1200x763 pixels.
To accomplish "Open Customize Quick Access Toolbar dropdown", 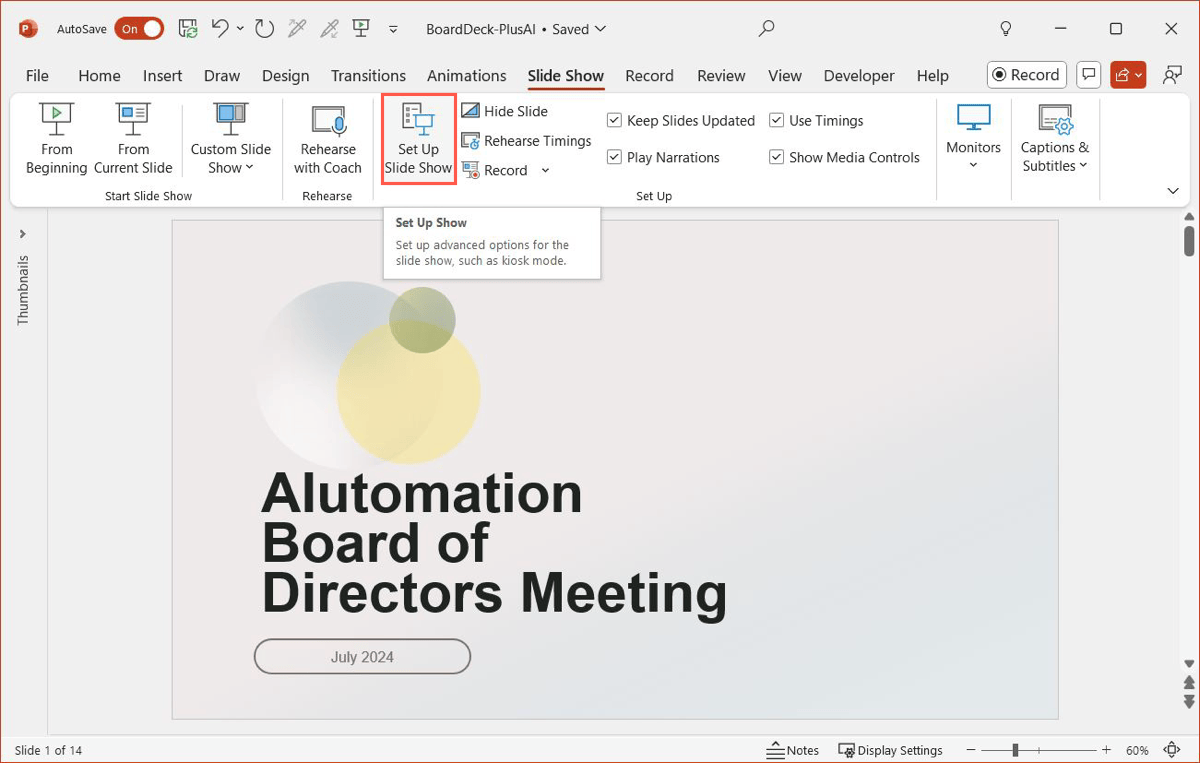I will tap(393, 29).
